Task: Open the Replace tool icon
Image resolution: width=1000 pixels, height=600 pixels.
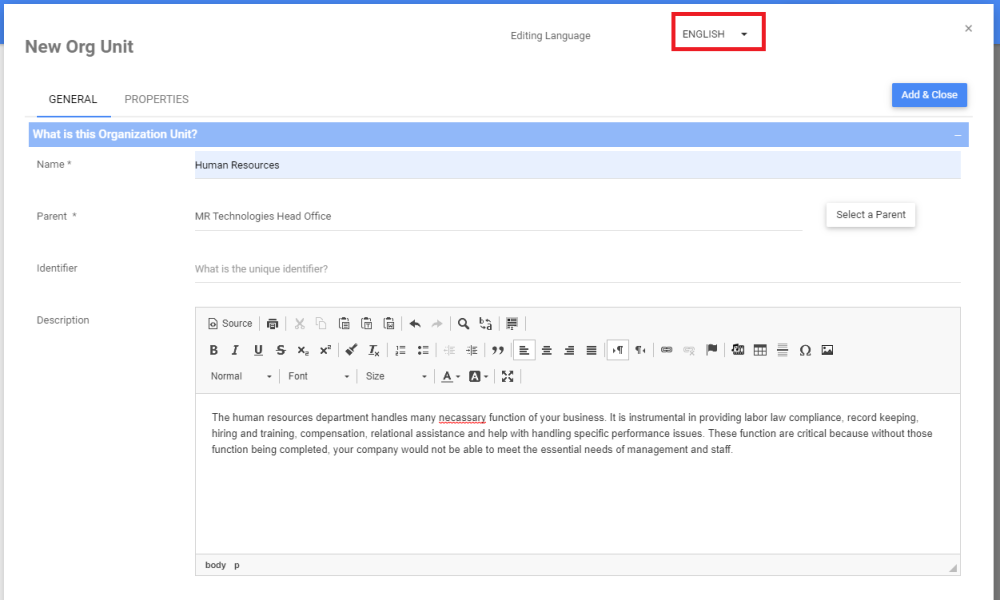Action: [485, 323]
